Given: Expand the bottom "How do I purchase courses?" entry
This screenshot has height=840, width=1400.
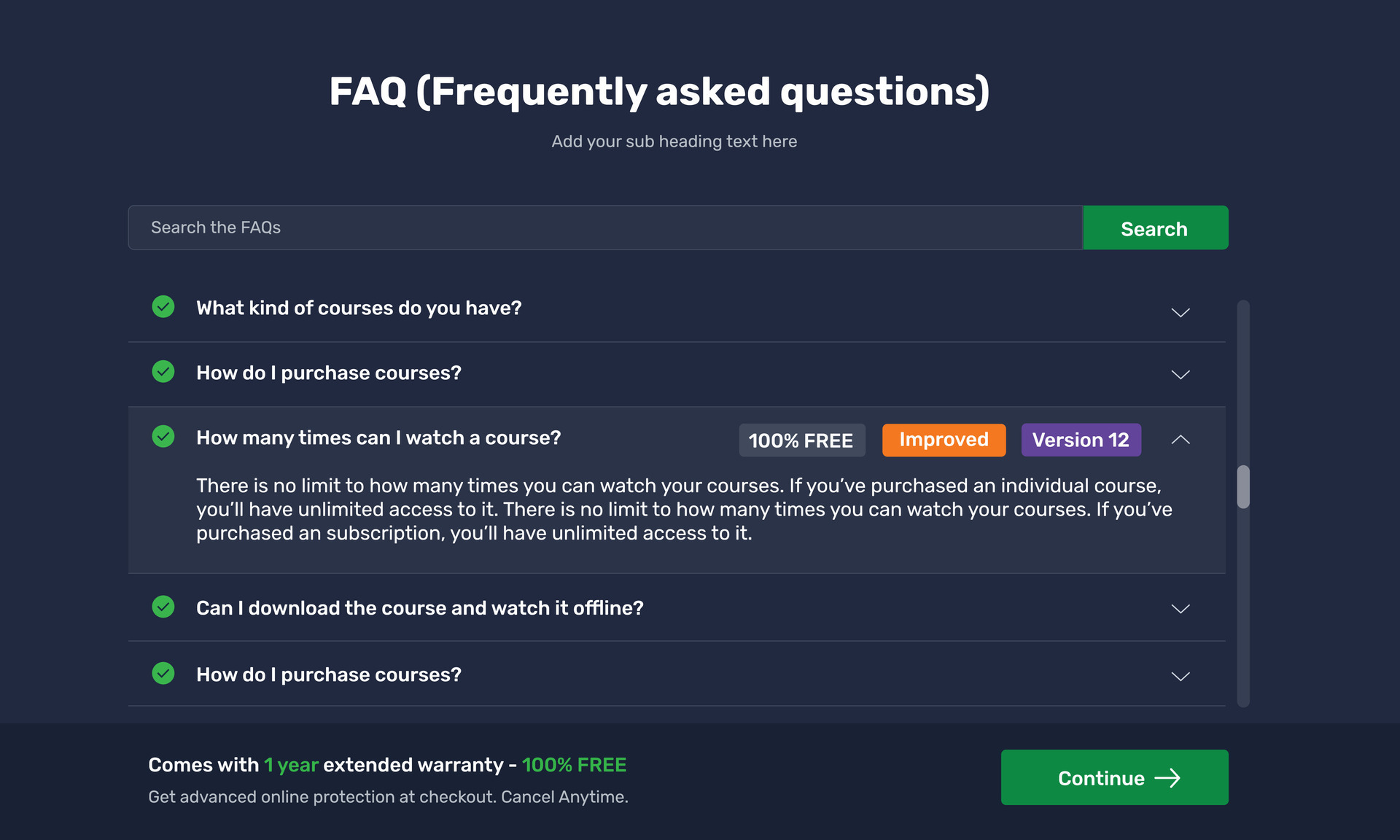Looking at the screenshot, I should 1181,677.
